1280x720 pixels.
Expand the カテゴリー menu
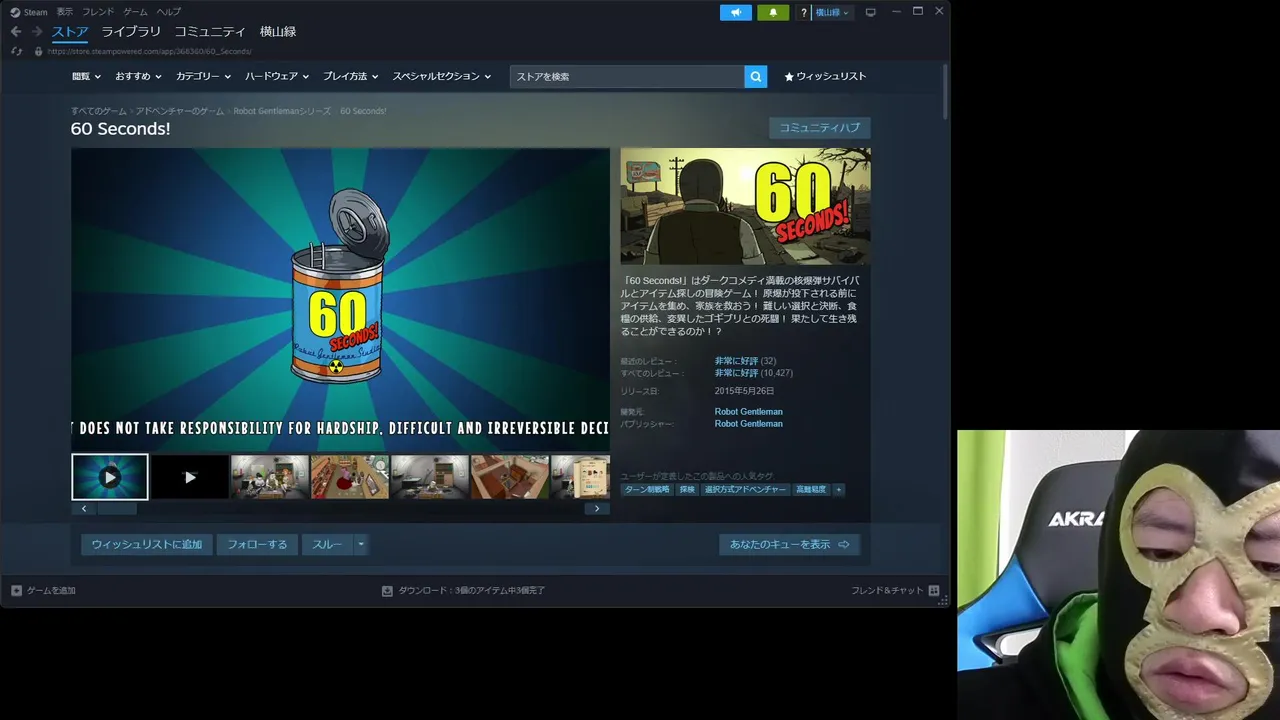[x=203, y=76]
